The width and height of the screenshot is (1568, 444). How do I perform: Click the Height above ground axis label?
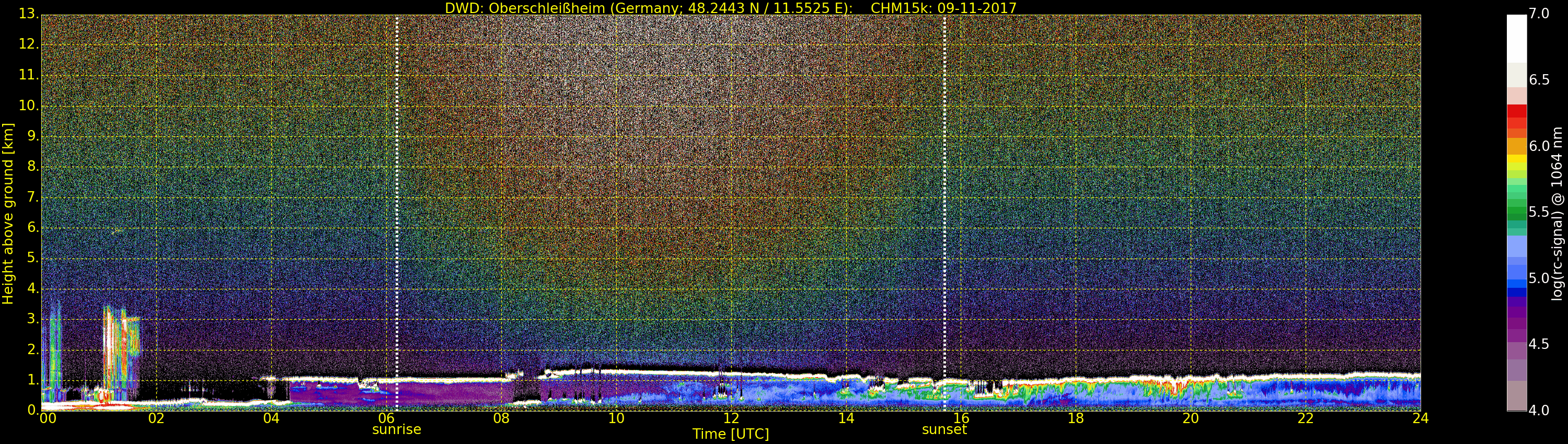pos(8,214)
